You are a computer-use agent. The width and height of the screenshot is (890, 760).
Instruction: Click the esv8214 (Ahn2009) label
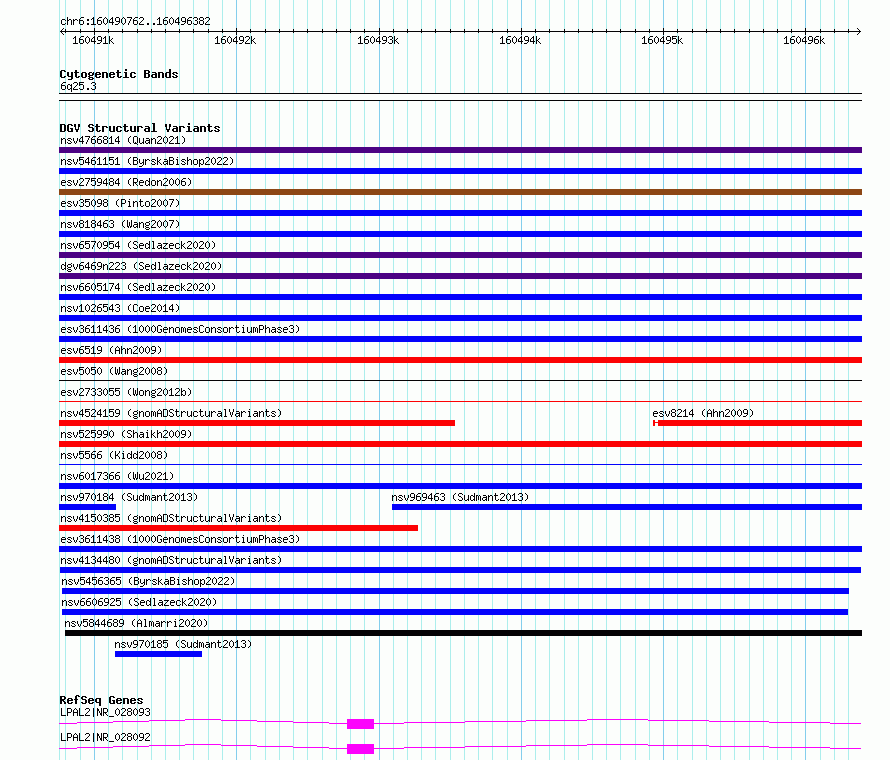click(703, 413)
